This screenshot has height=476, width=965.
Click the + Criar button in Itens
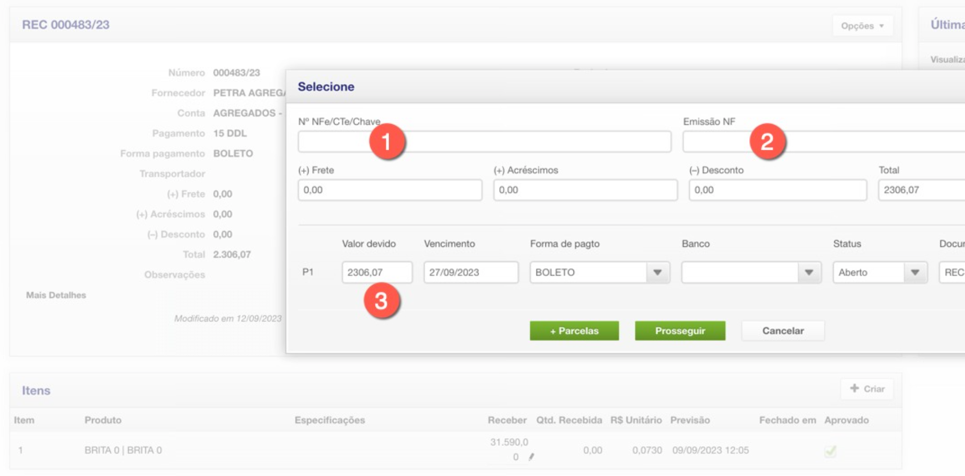pyautogui.click(x=867, y=389)
